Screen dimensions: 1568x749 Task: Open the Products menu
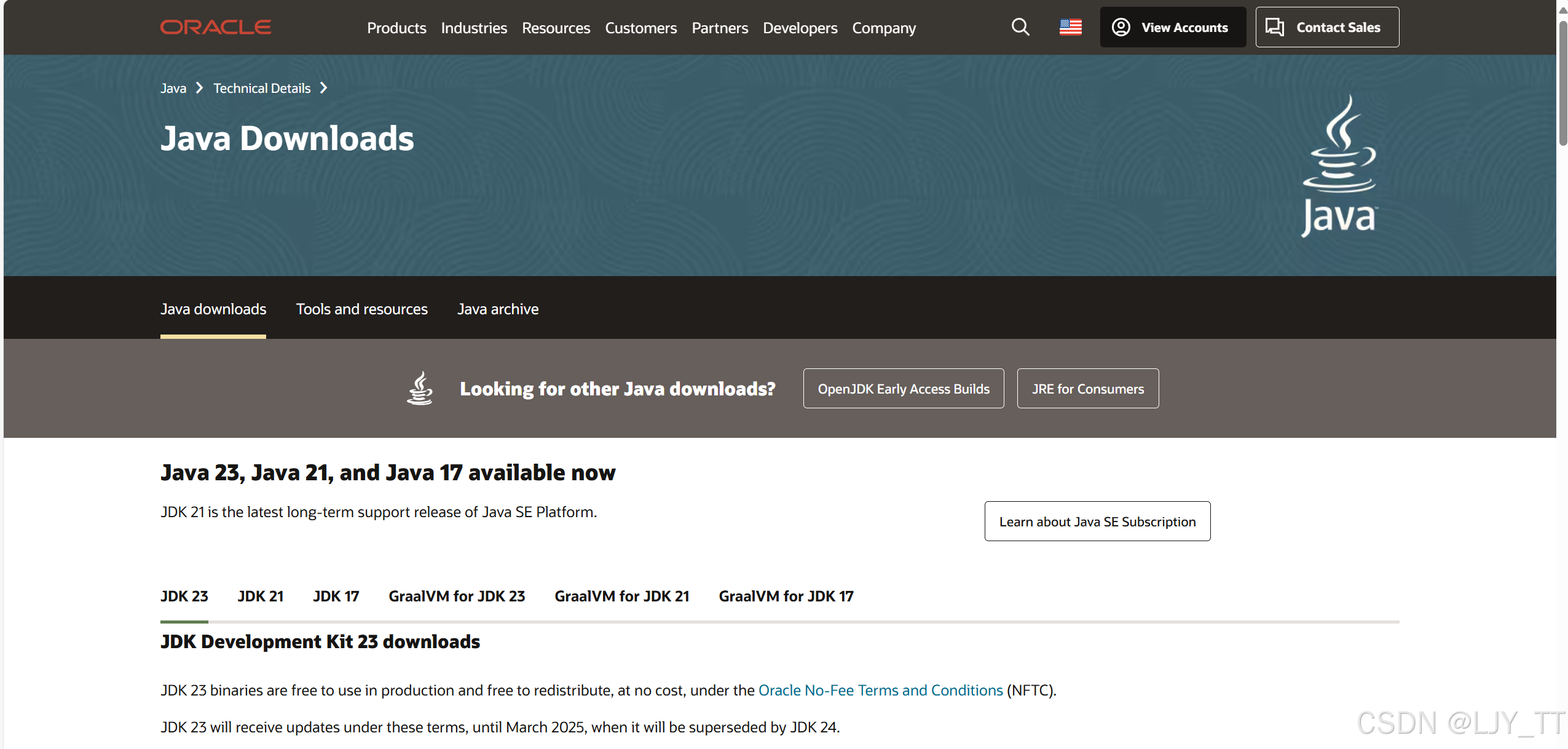tap(396, 28)
